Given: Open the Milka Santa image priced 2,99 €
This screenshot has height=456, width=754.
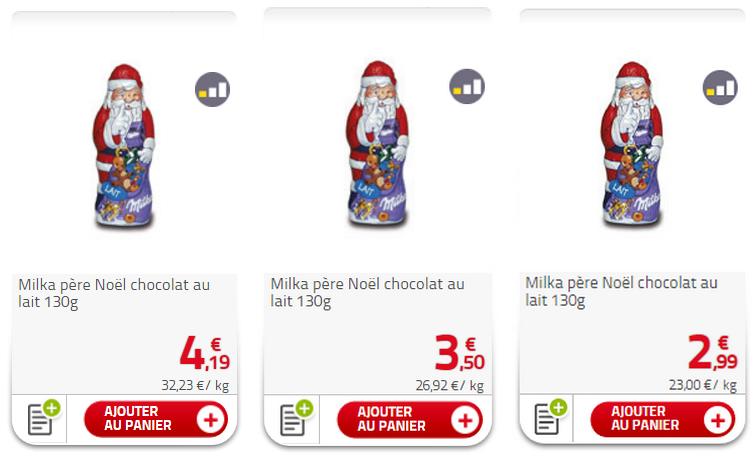Looking at the screenshot, I should pyautogui.click(x=632, y=143).
